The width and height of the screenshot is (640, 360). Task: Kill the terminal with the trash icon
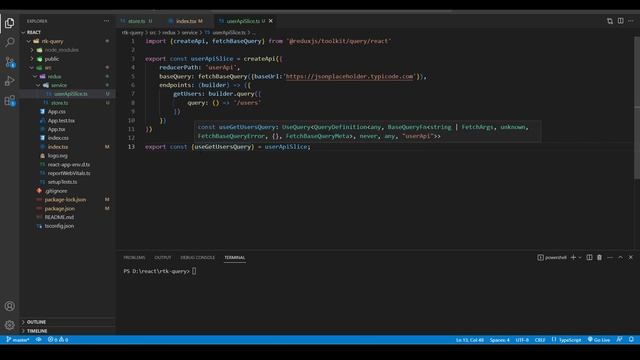coord(599,257)
